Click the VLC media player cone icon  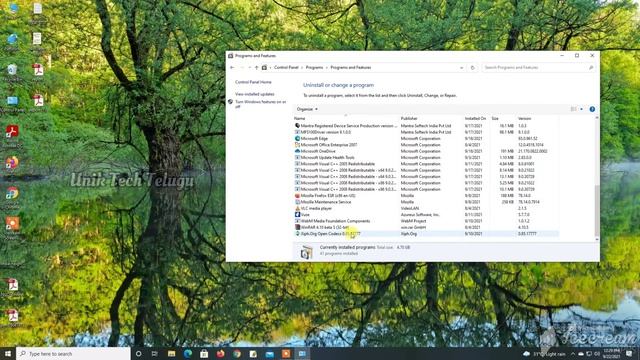[x=297, y=208]
